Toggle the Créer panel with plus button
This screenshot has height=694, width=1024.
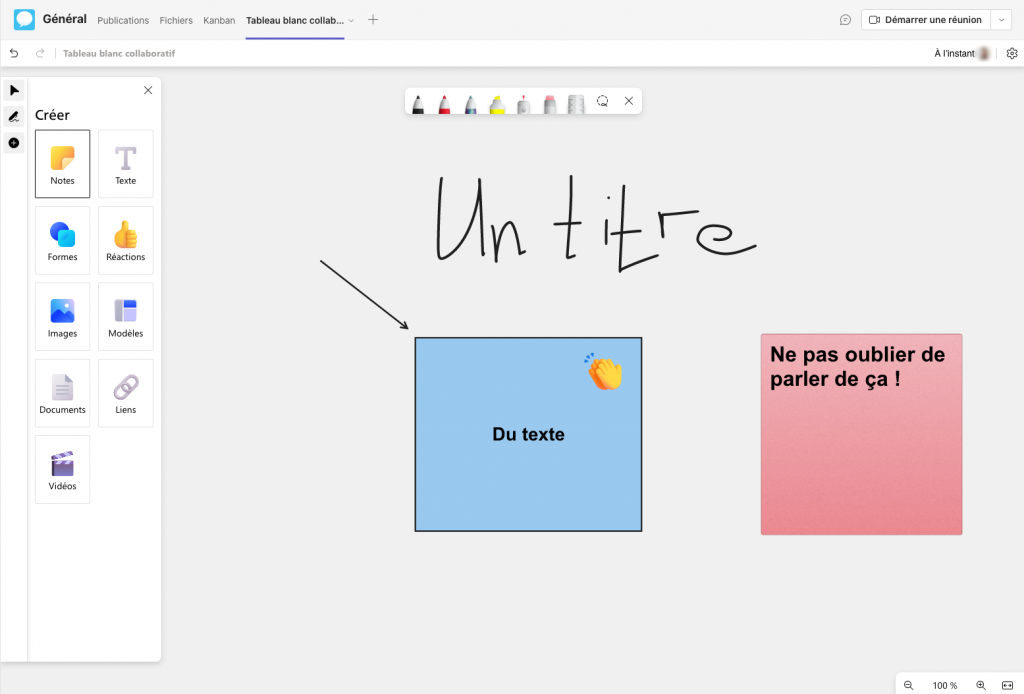14,143
